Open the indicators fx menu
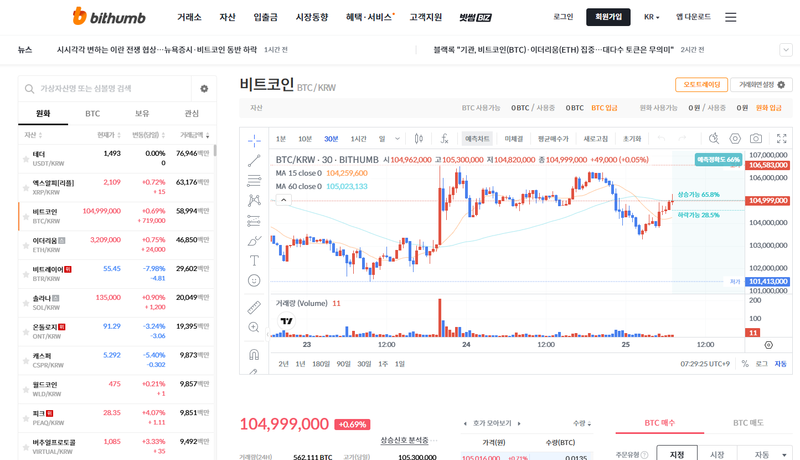The image size is (800, 460). point(444,139)
